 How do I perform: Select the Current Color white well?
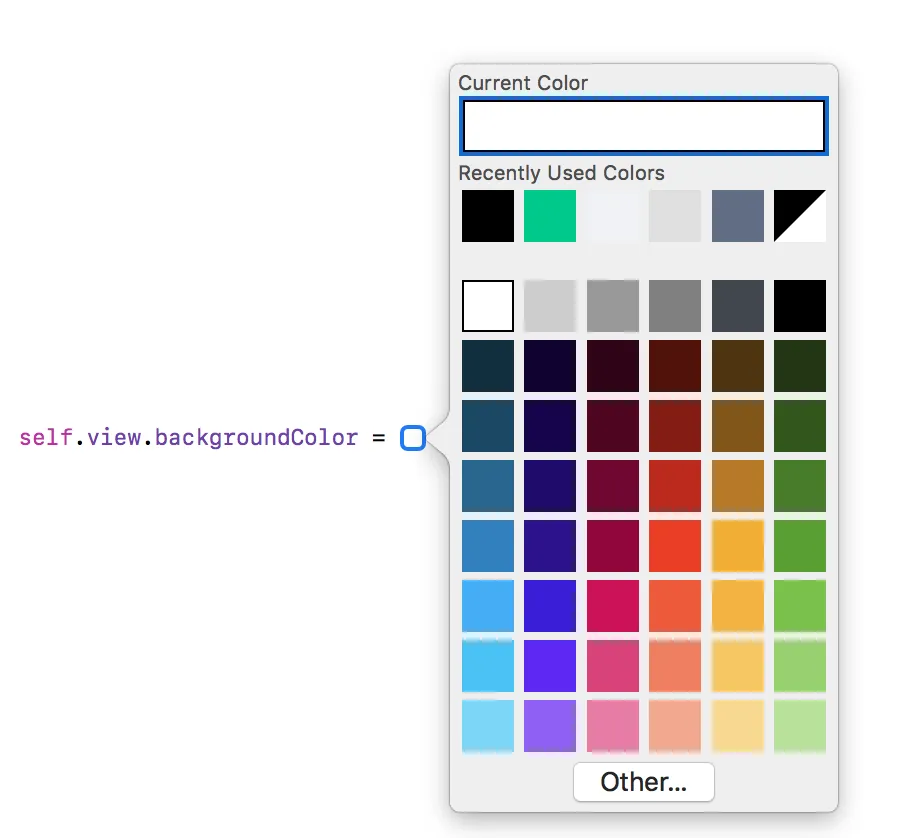pyautogui.click(x=644, y=126)
